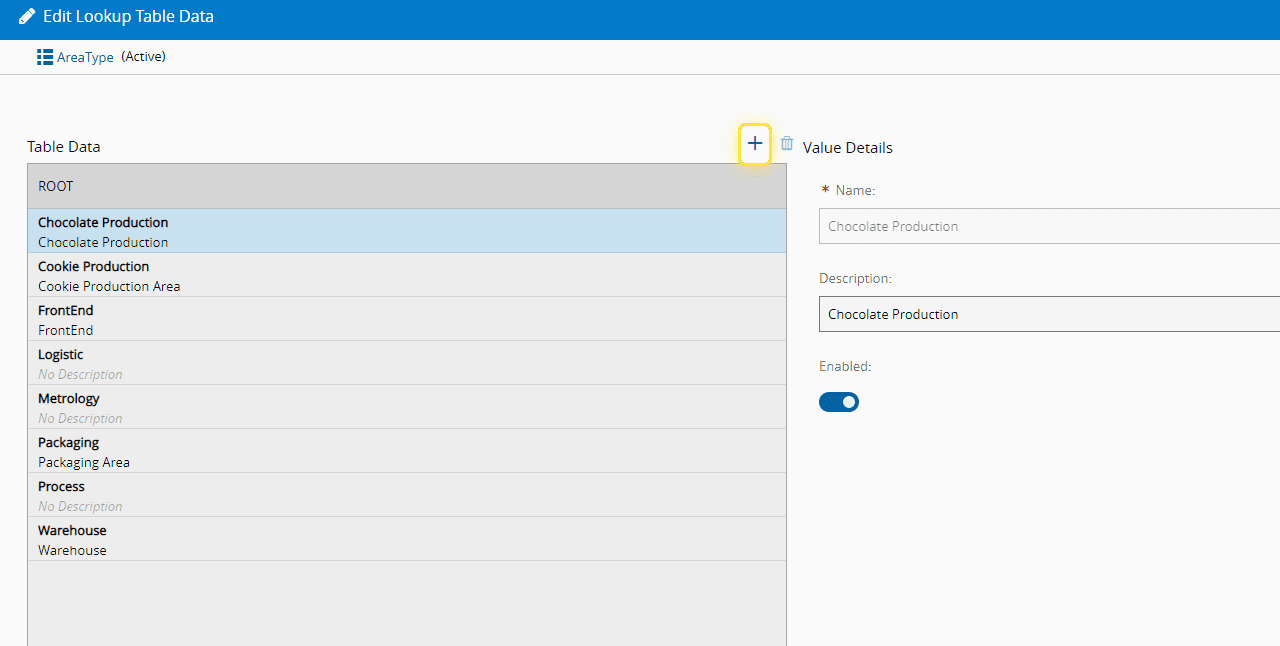The height and width of the screenshot is (646, 1280).
Task: Toggle the Enabled switch off
Action: click(839, 402)
